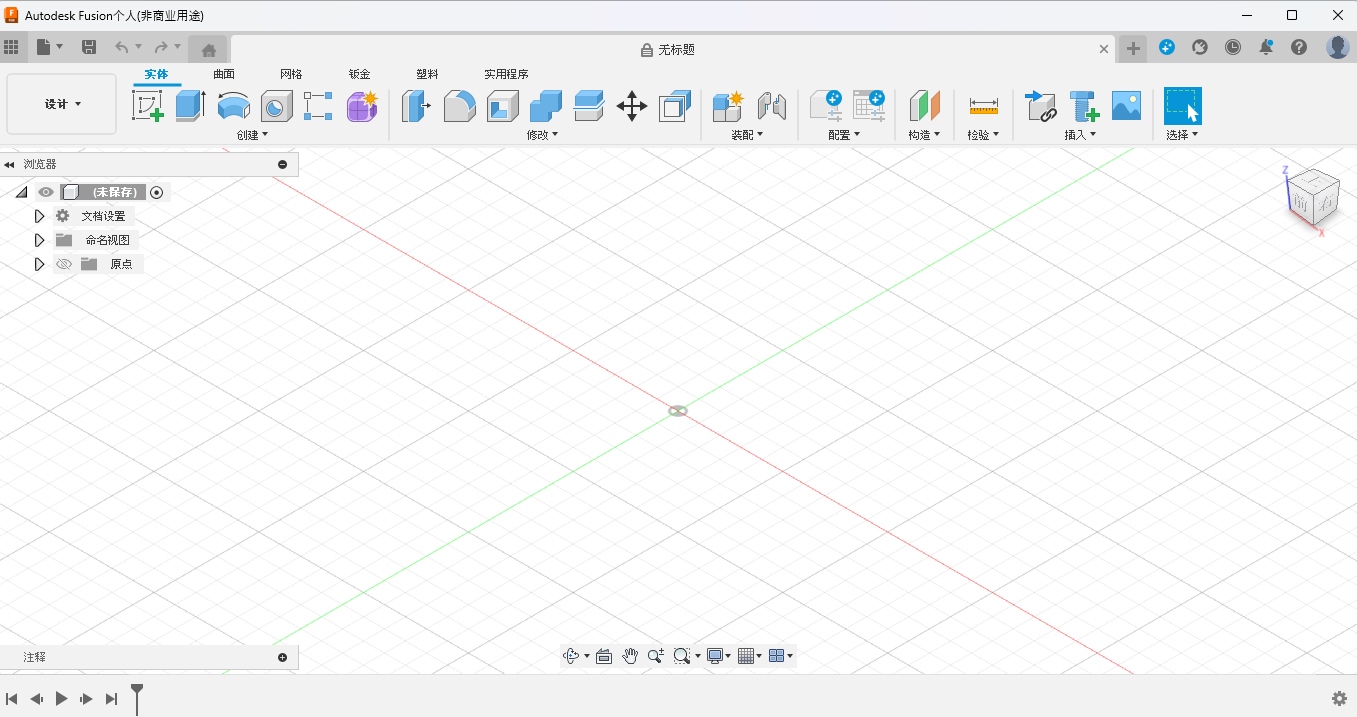Click the Save disk icon
Screen dimensions: 1357x717
[89, 47]
